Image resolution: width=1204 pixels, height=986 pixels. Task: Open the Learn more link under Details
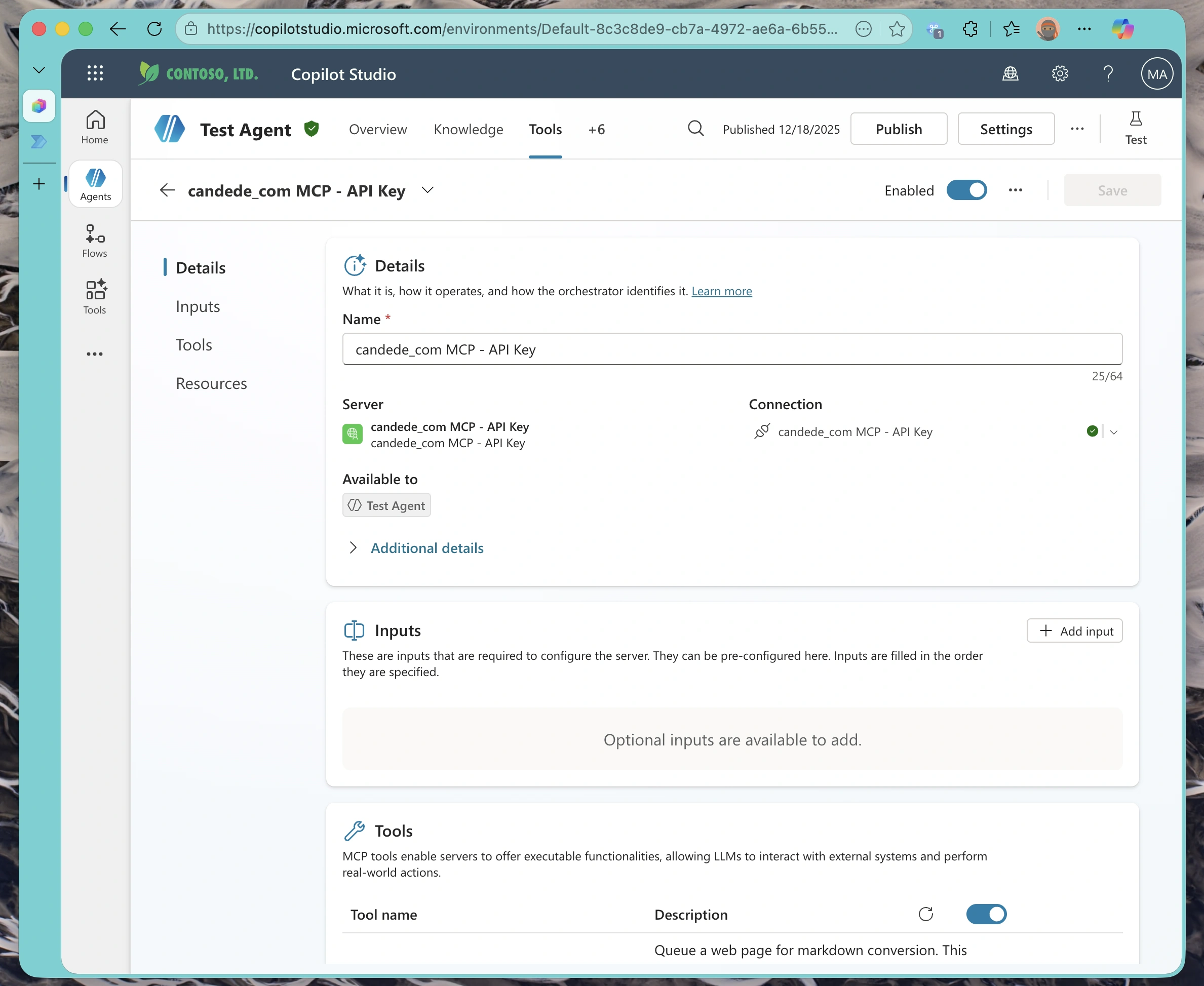pyautogui.click(x=721, y=291)
